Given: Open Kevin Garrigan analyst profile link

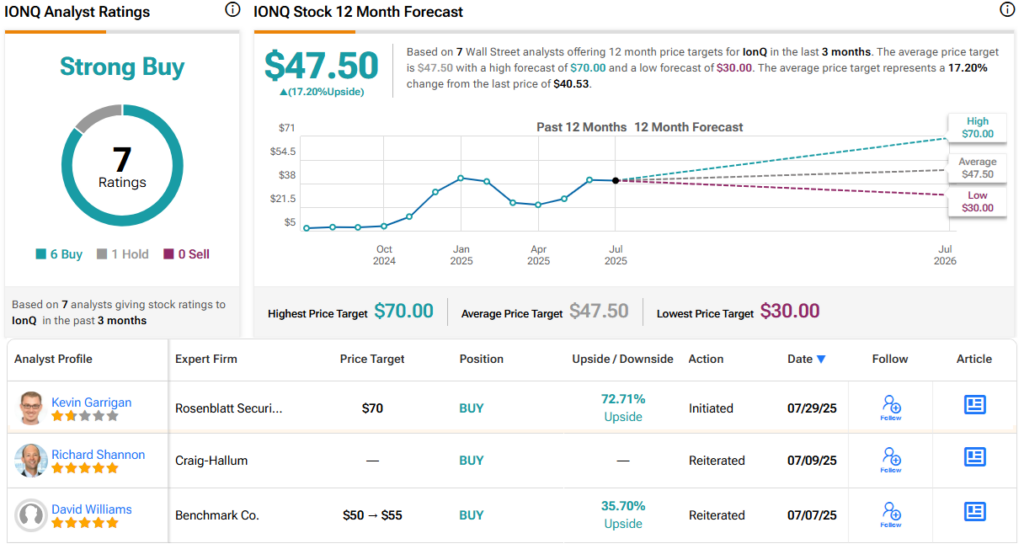Looking at the screenshot, I should click(x=91, y=402).
